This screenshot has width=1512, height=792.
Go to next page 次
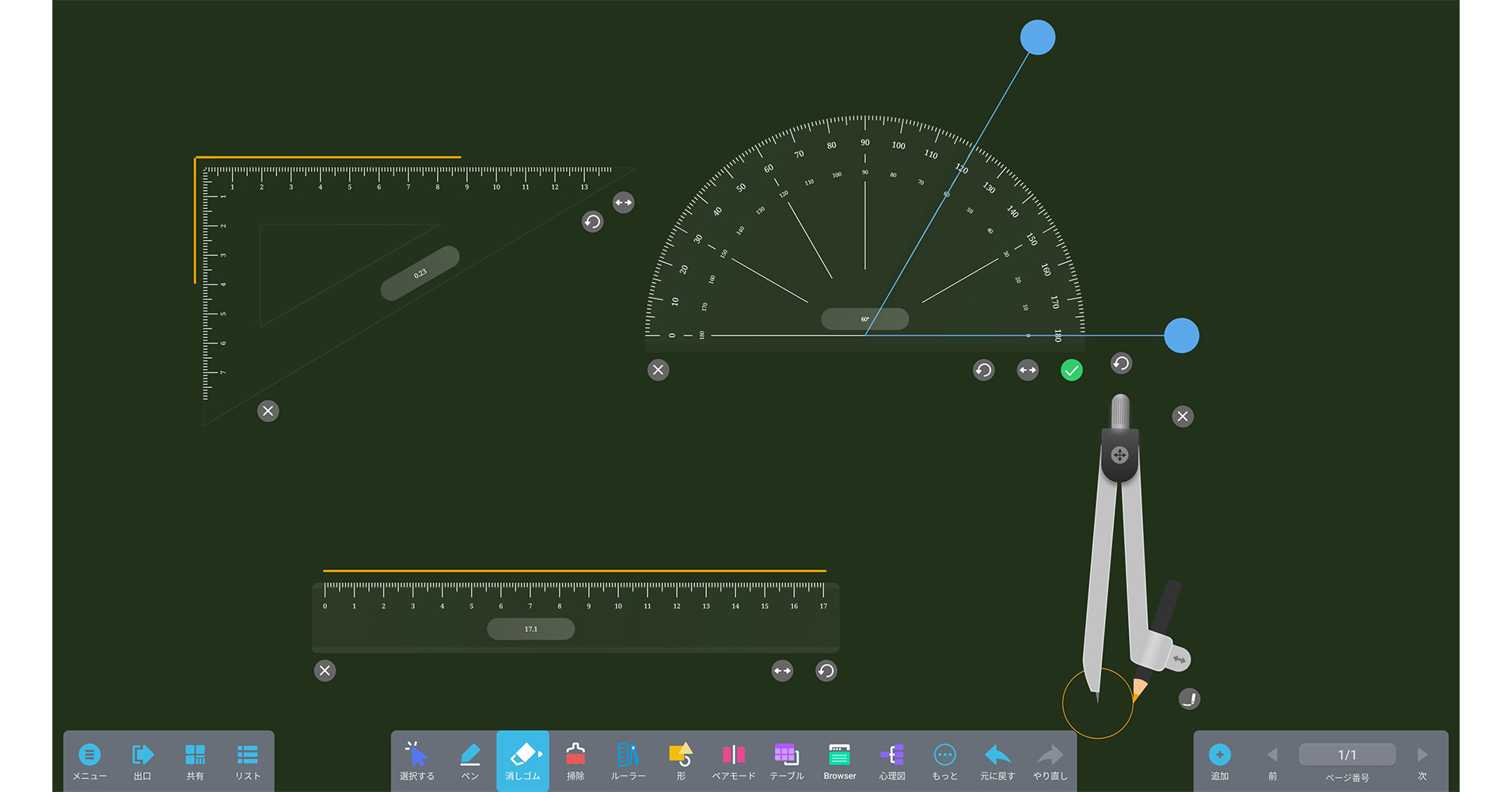[1423, 761]
